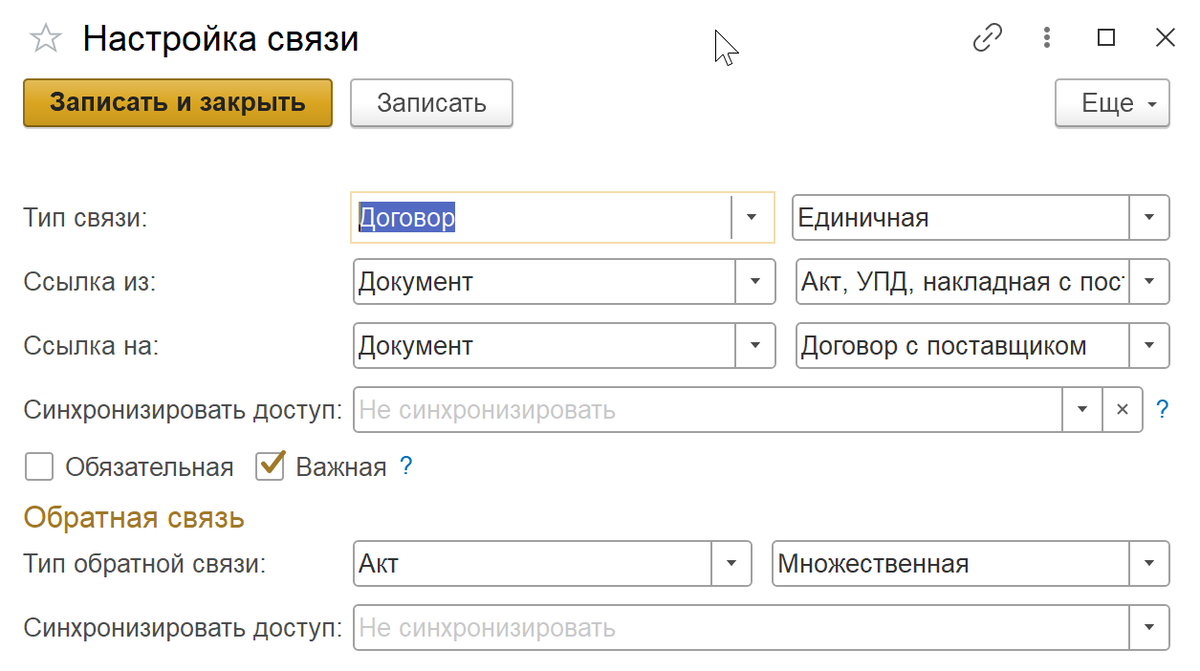
Task: Click Записать и закрыть button
Action: coord(177,103)
